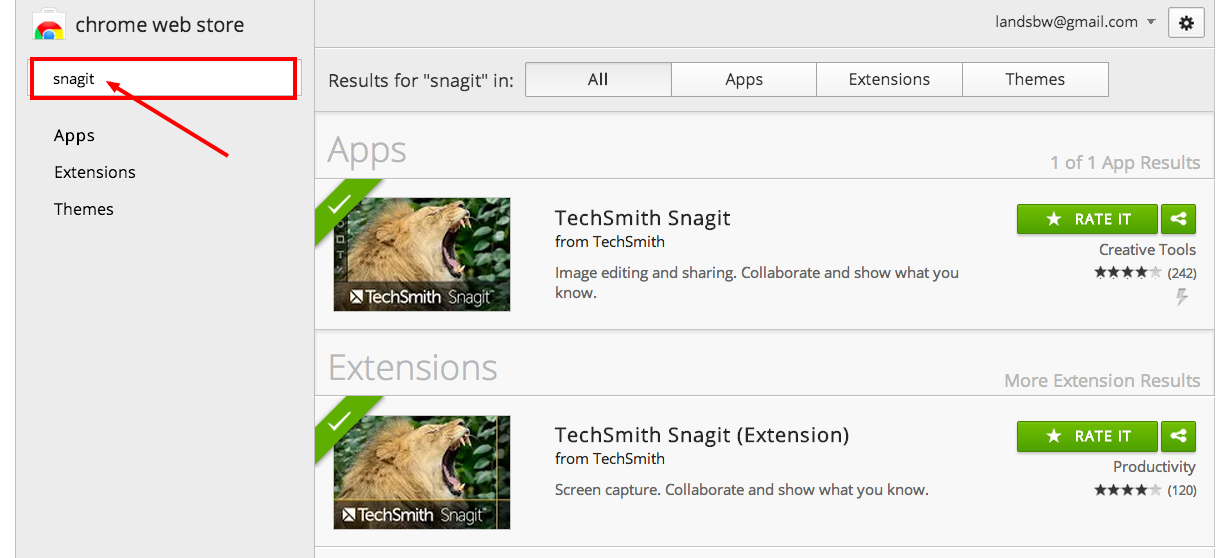Click the search box containing snagit

point(164,79)
